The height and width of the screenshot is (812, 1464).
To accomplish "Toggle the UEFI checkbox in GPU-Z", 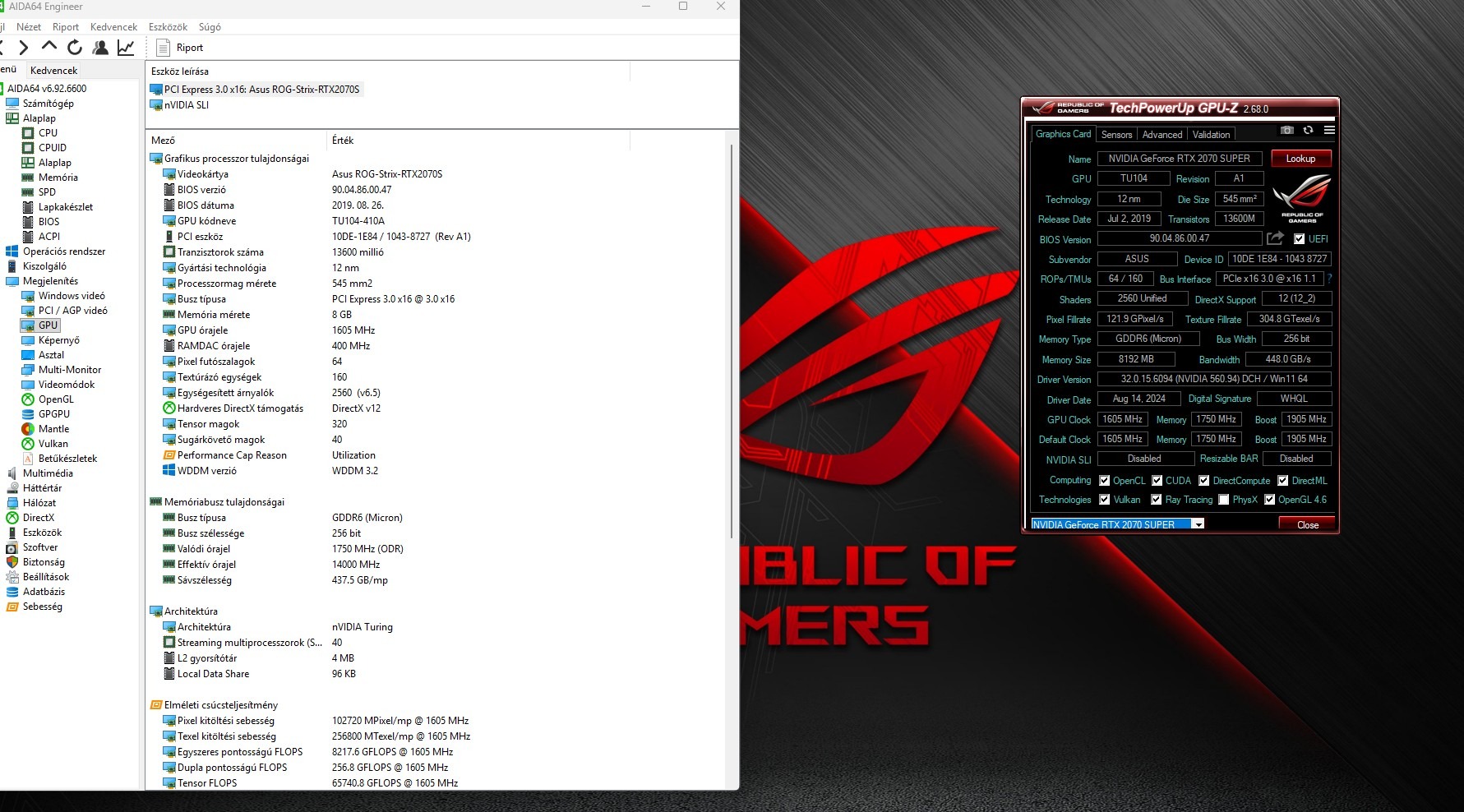I will 1299,239.
